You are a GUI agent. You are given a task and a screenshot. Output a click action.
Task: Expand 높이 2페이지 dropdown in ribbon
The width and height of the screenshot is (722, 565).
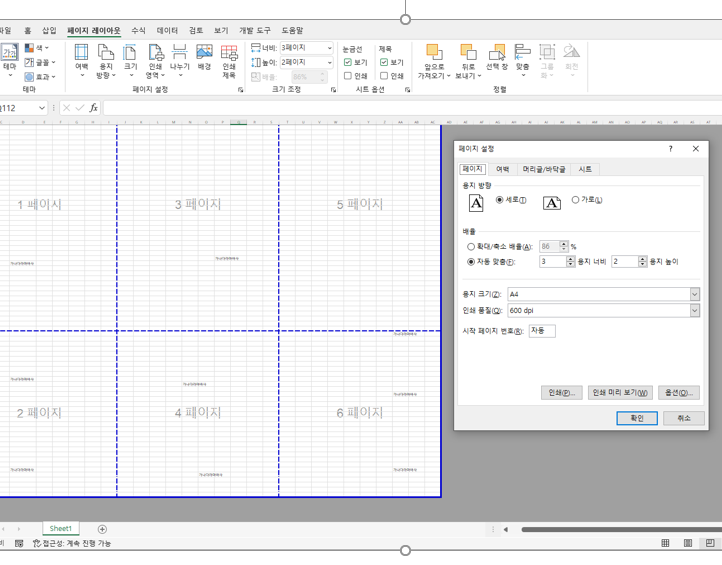pos(330,62)
